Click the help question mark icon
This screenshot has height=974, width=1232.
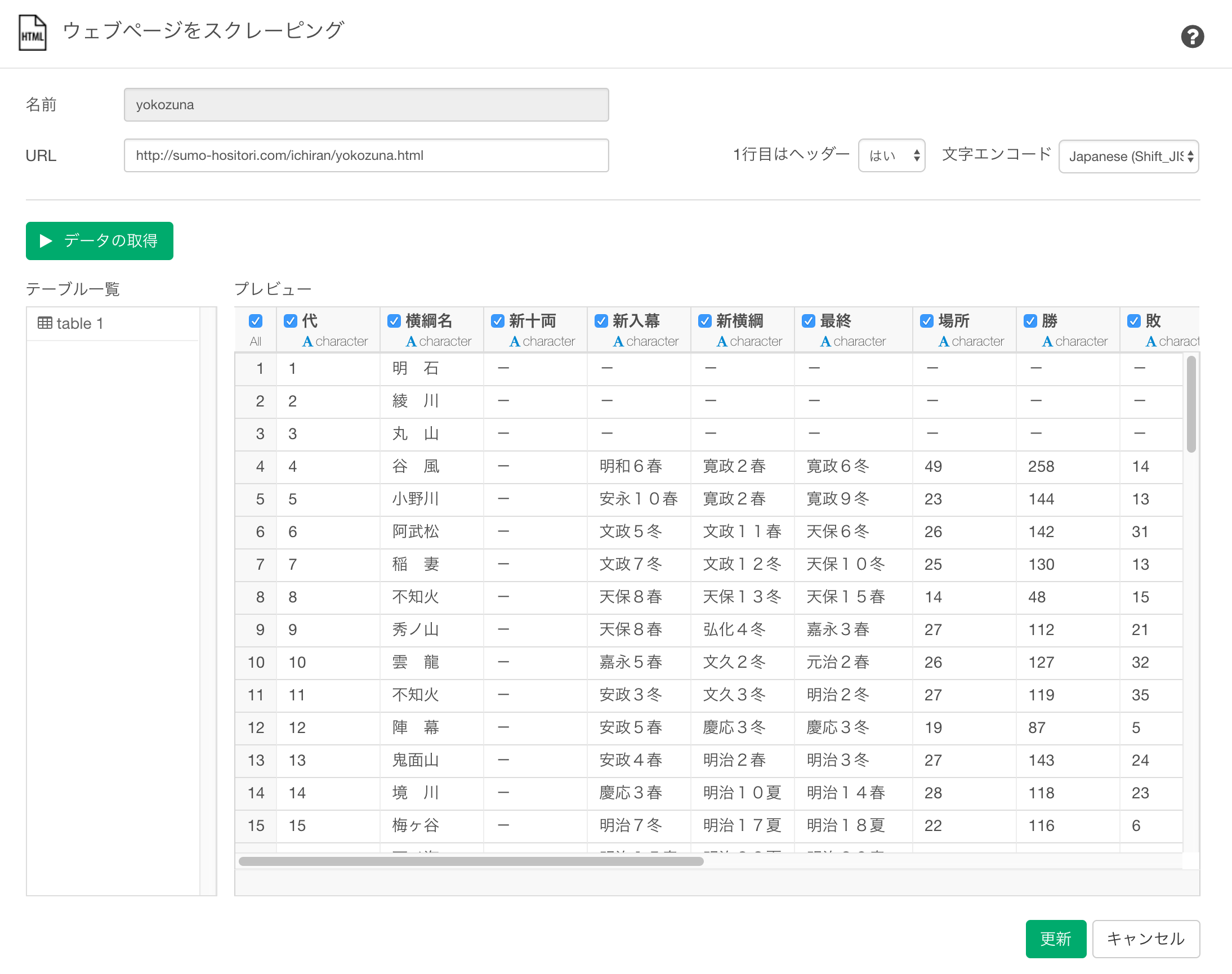click(1192, 37)
